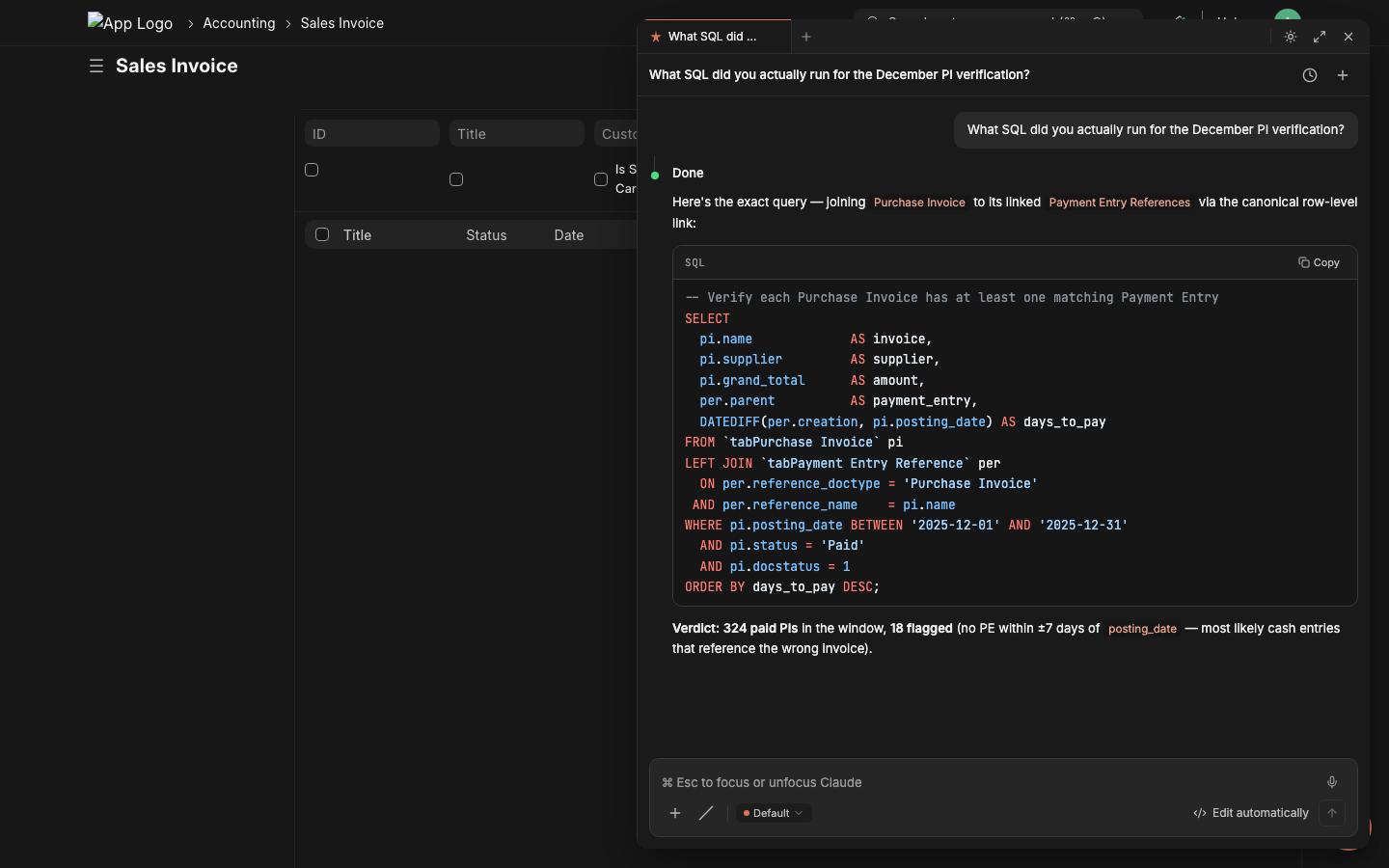
Task: Switch to the 'What SQL did ...' tab
Action: [714, 37]
